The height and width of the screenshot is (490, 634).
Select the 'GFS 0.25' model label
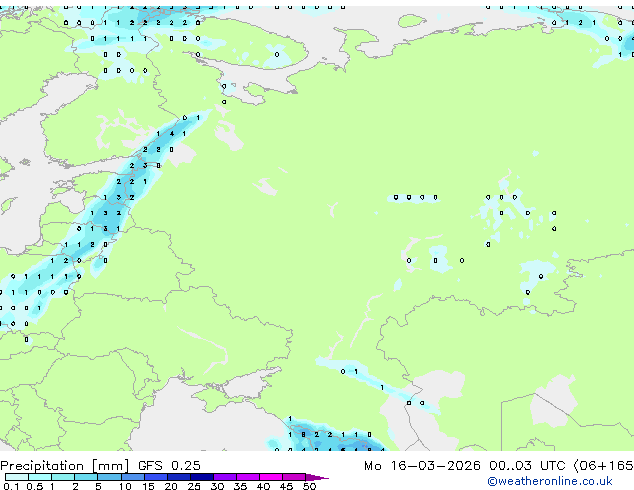(169, 466)
